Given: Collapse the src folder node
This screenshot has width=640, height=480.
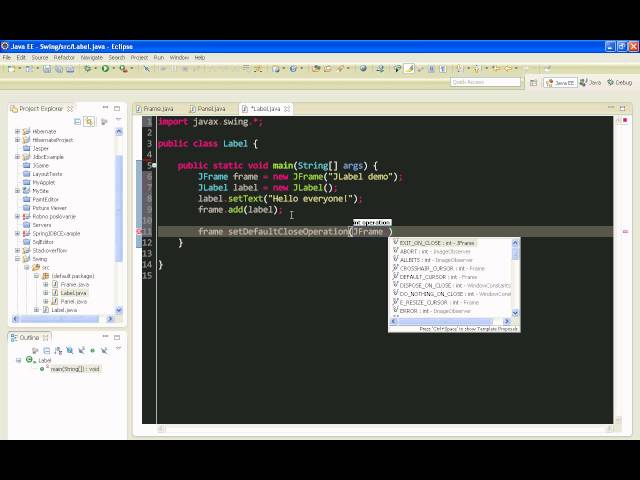Looking at the screenshot, I should tap(27, 267).
